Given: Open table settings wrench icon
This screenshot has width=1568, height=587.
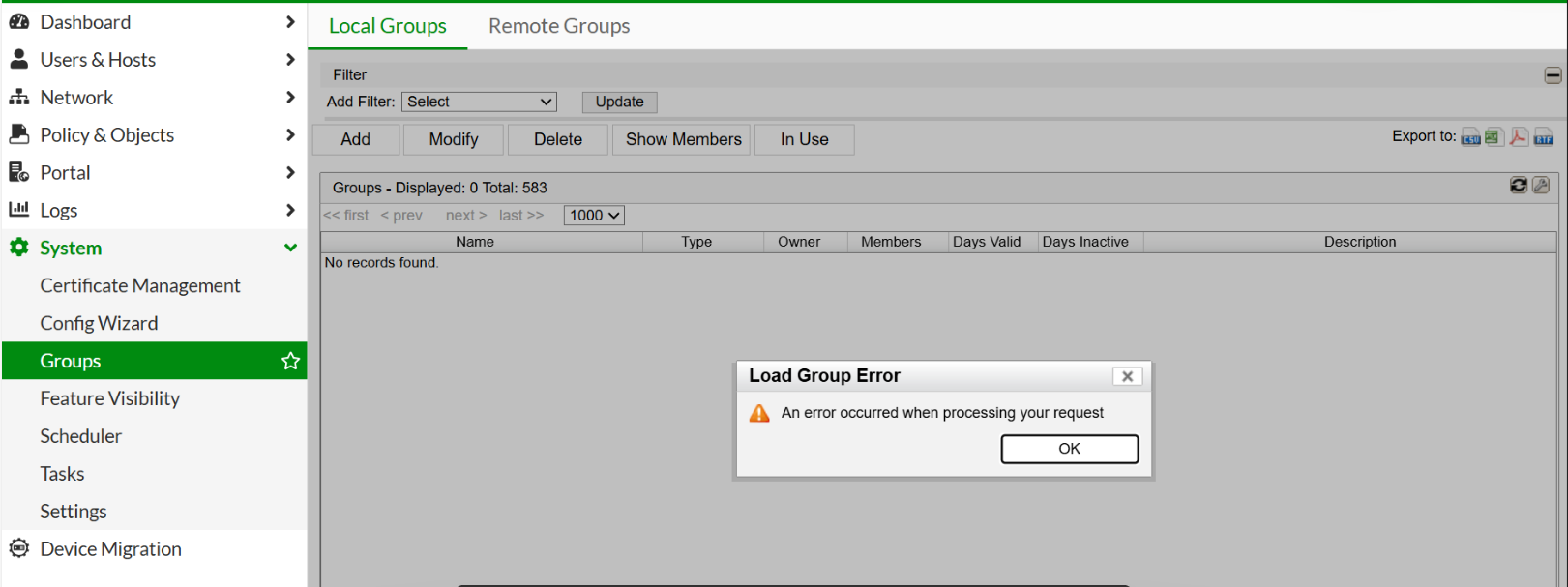Looking at the screenshot, I should click(1541, 185).
